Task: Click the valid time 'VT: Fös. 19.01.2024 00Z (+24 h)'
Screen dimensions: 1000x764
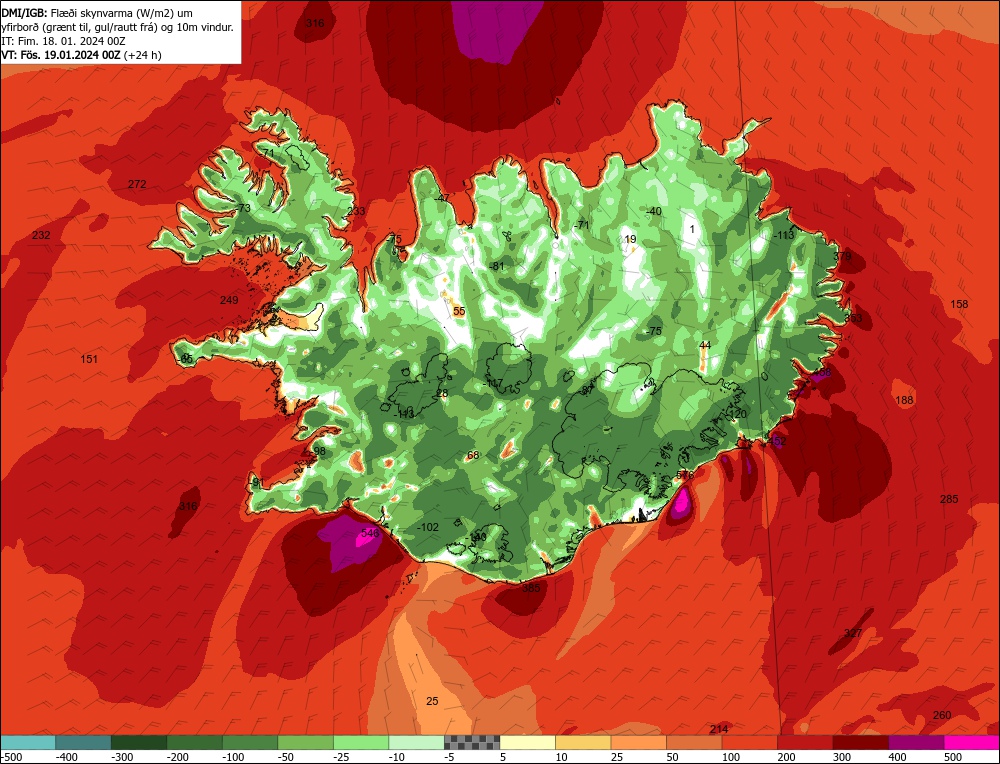Action: click(x=82, y=55)
